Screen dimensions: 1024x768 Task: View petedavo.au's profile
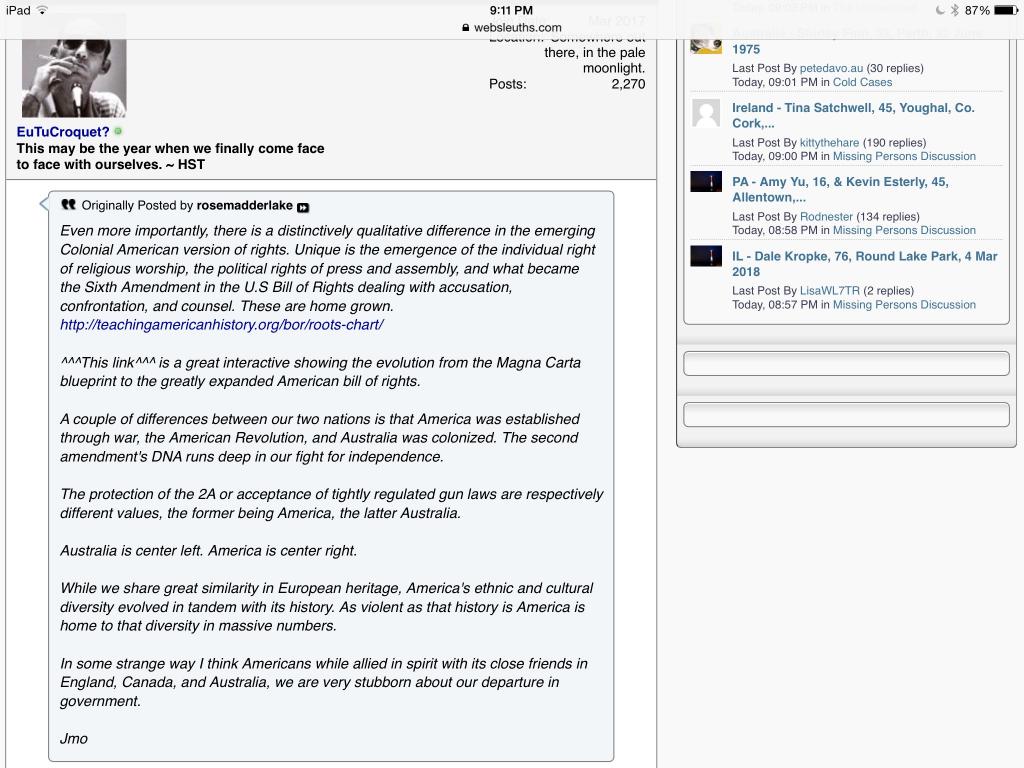click(831, 68)
